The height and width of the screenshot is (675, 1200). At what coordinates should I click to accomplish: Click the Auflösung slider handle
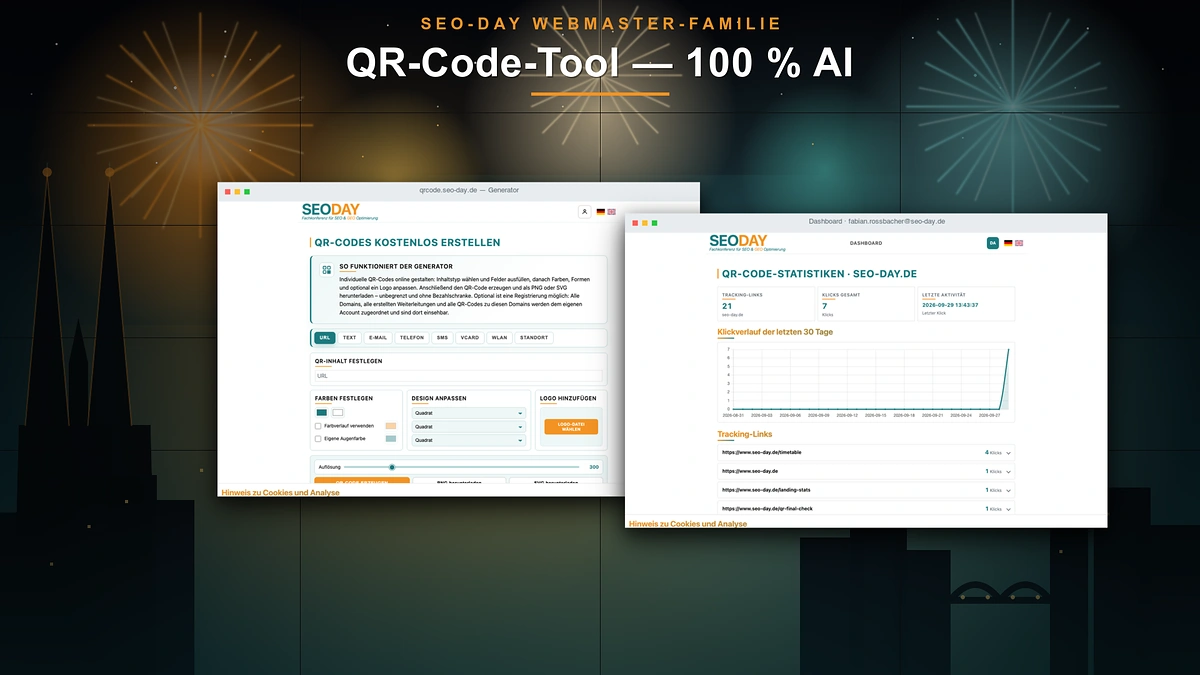pos(392,467)
